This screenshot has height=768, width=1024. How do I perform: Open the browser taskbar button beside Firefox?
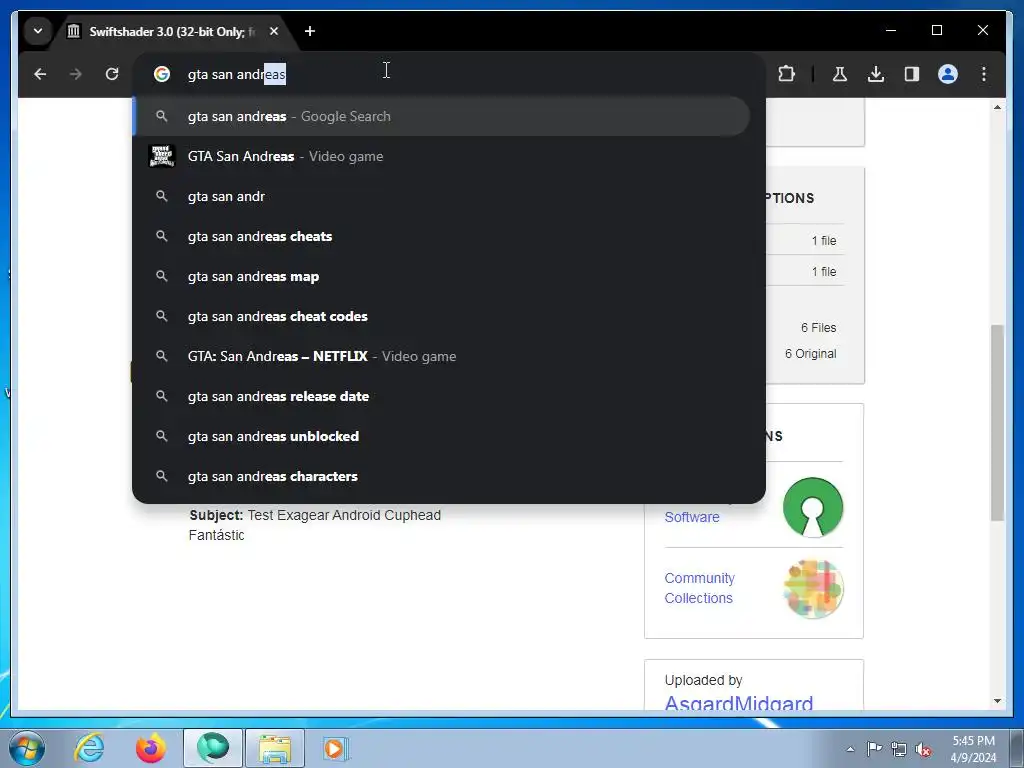point(213,748)
